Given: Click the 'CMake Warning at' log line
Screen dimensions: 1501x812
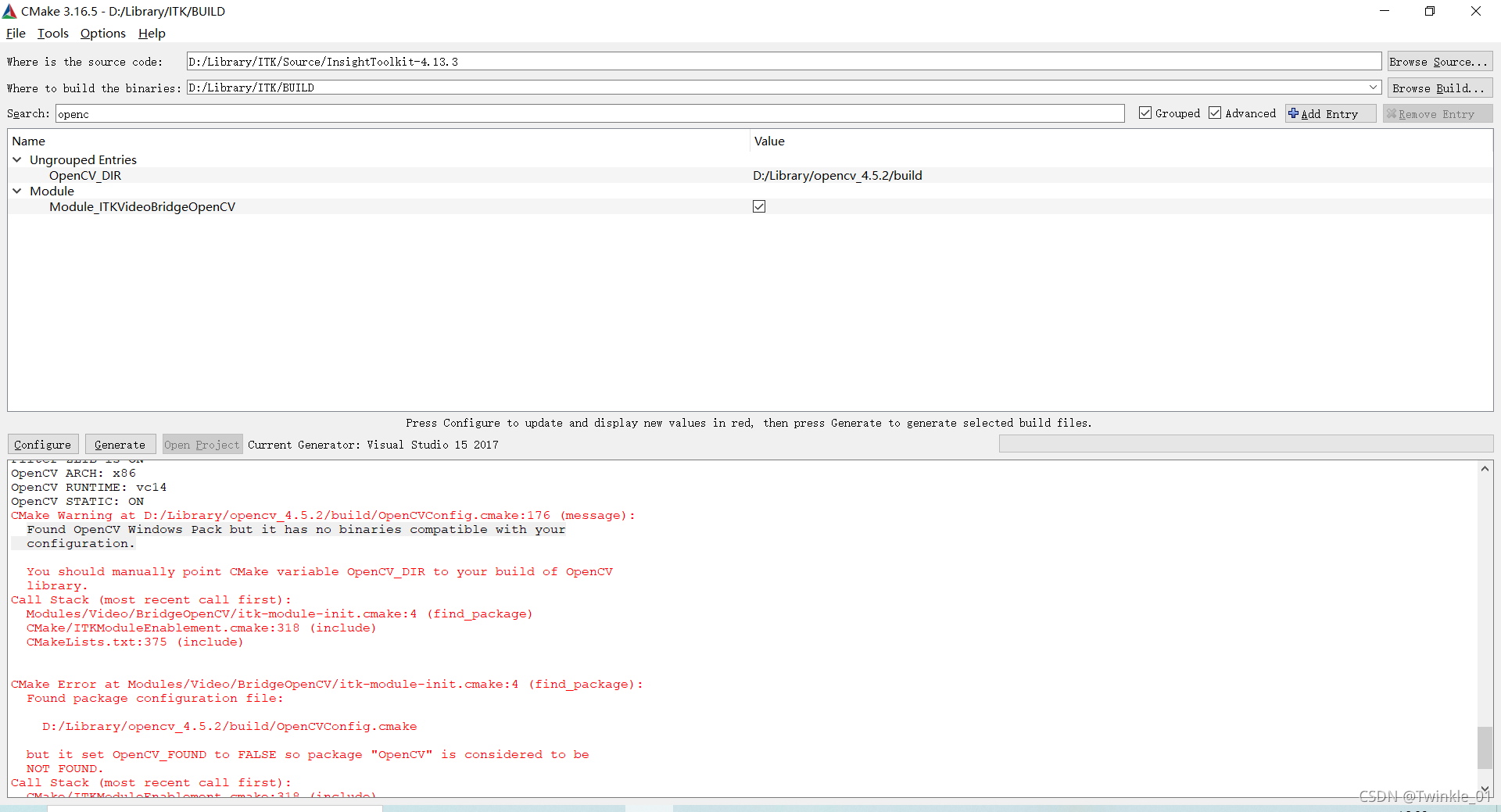Looking at the screenshot, I should [323, 515].
